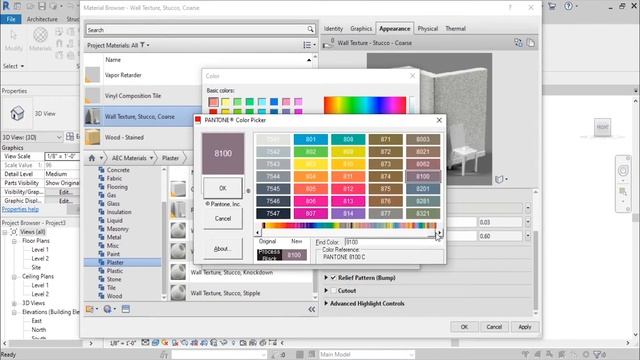Switch to the Appearance tab
The image size is (640, 360).
394,29
